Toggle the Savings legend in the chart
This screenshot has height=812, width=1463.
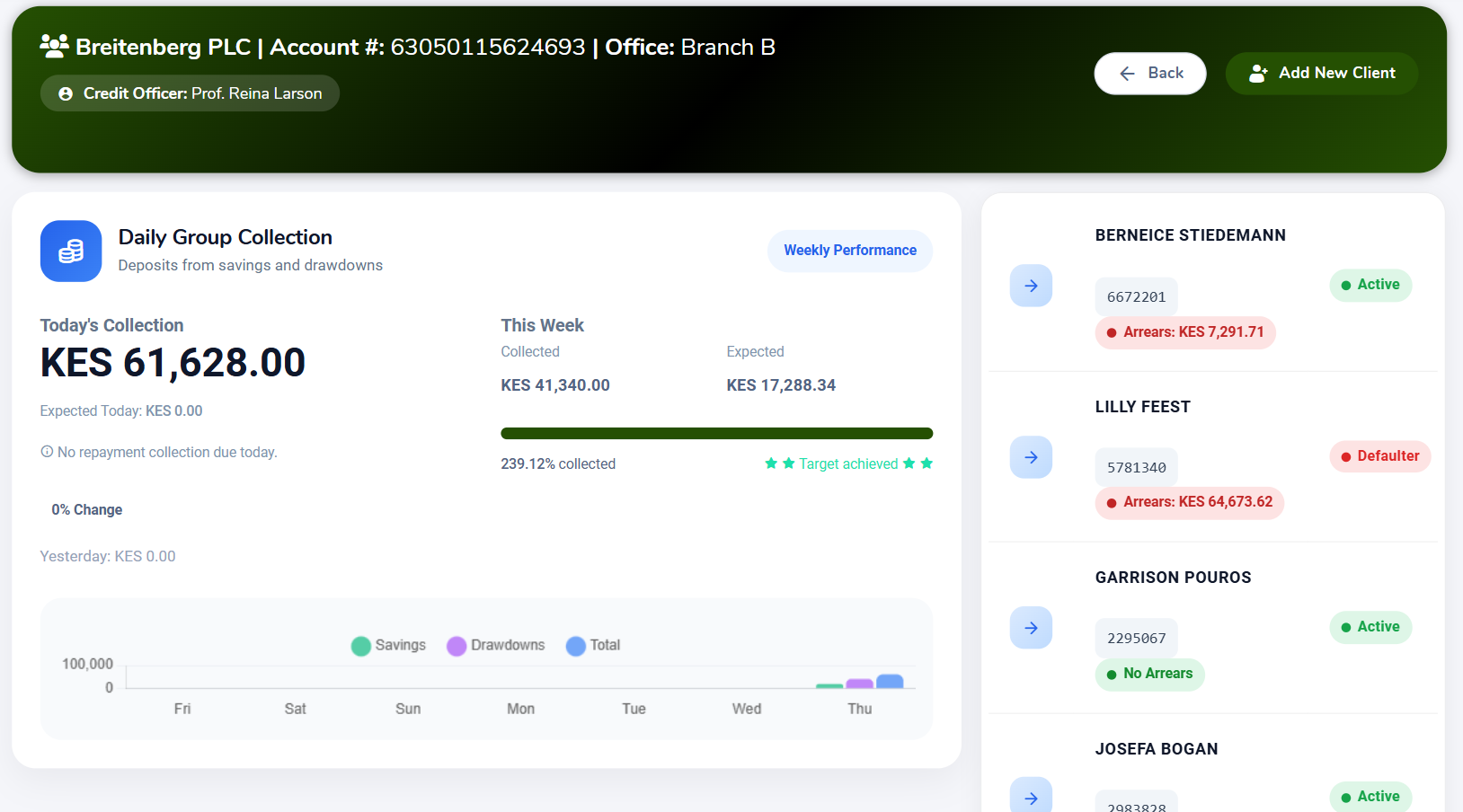tap(388, 646)
